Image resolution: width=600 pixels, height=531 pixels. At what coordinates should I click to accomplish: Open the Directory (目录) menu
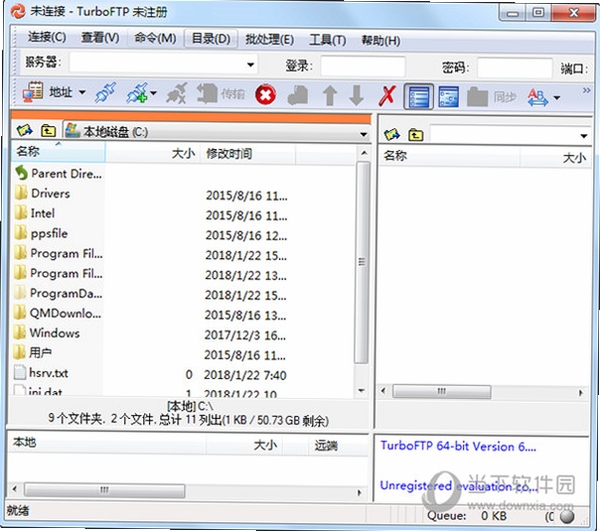tap(211, 39)
